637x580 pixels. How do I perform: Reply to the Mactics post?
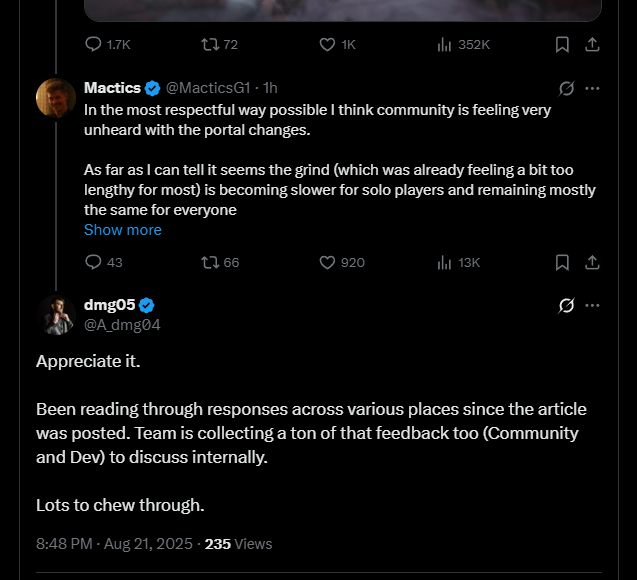[x=94, y=262]
